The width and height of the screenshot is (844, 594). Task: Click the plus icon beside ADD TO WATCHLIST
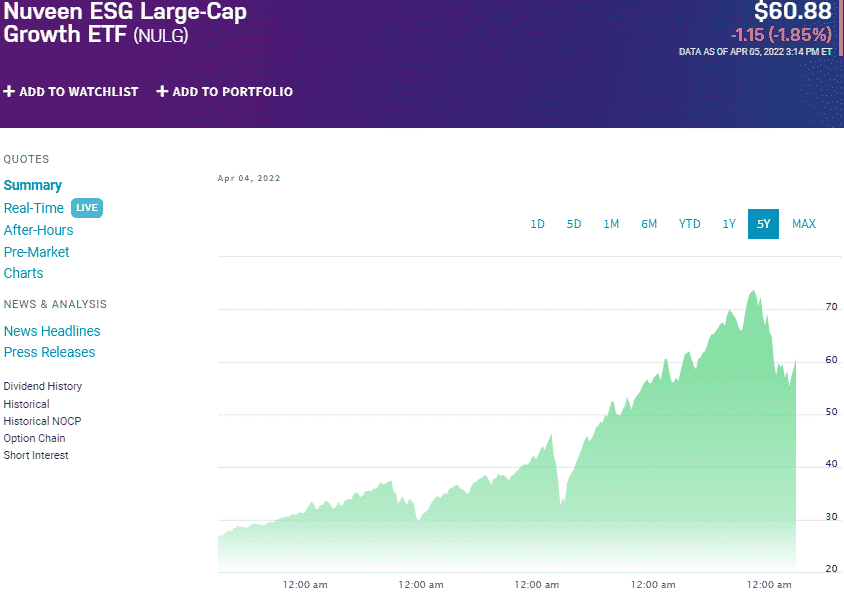9,91
